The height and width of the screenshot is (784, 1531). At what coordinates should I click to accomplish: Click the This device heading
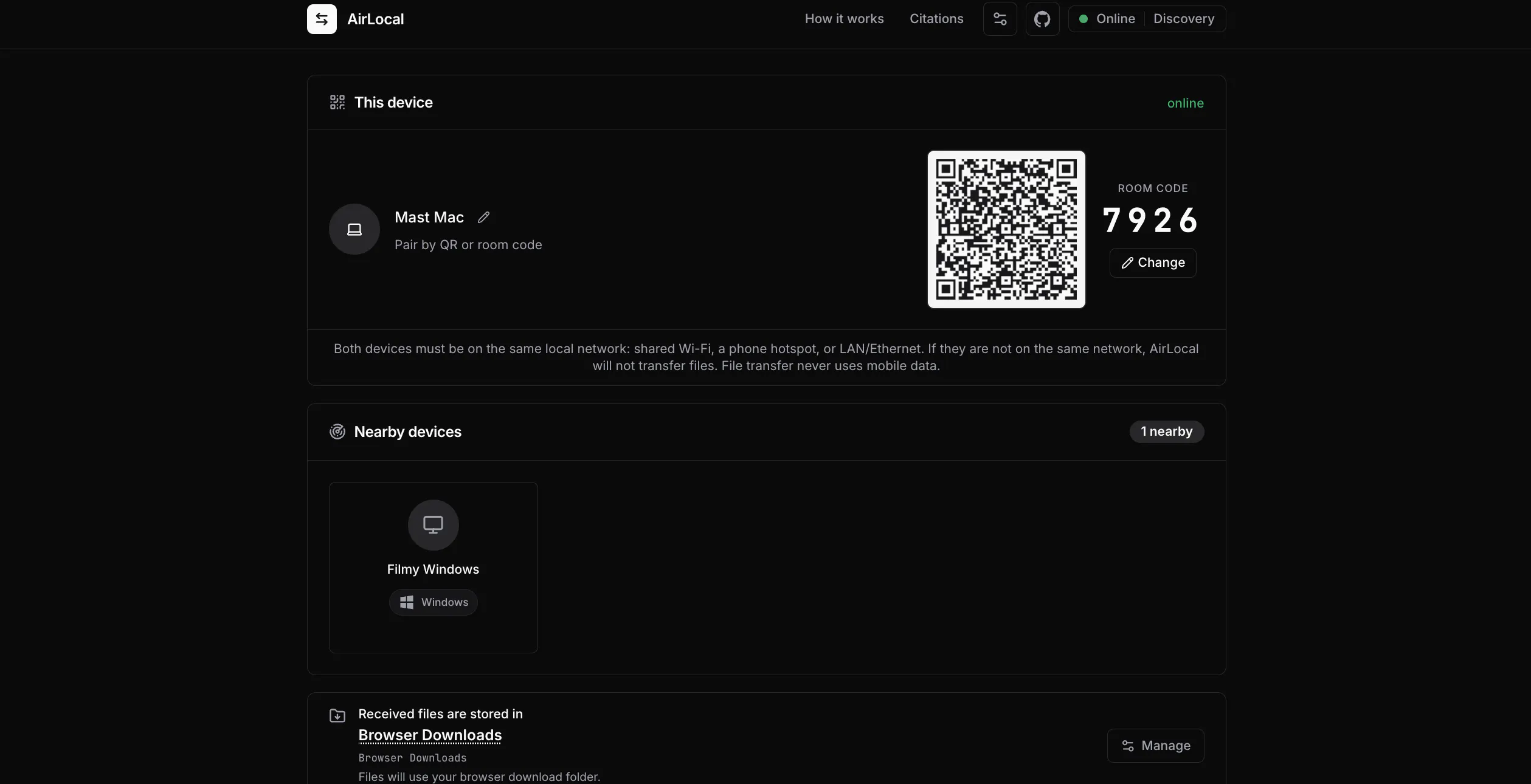[393, 102]
